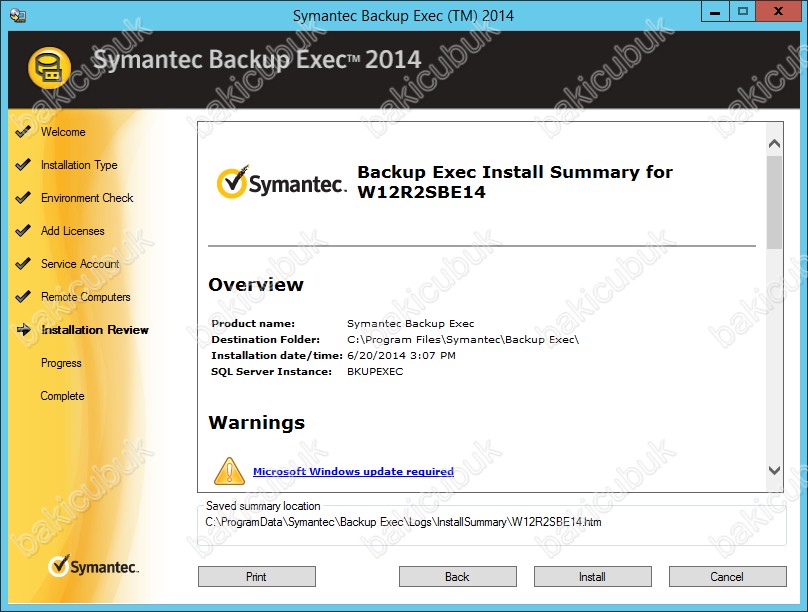Click the installer icon in the title bar

pos(18,15)
